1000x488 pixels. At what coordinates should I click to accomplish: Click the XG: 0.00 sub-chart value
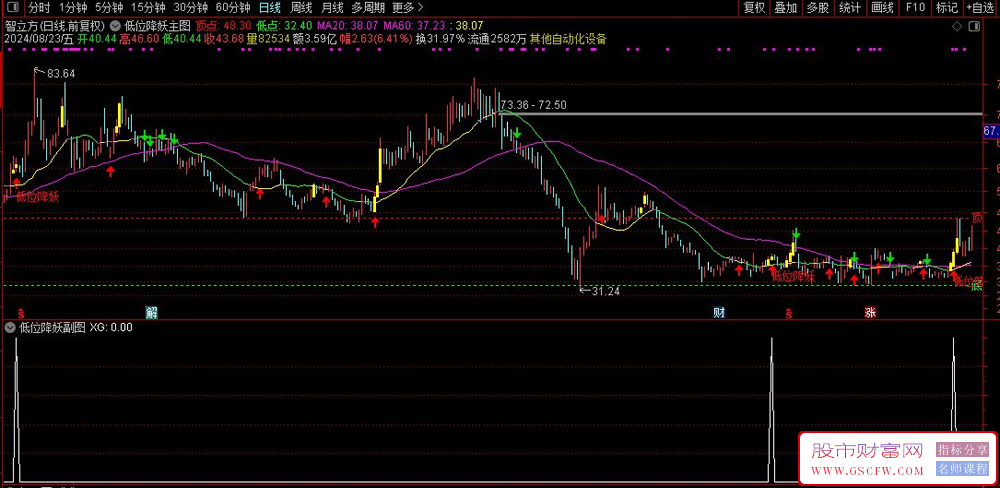point(112,328)
